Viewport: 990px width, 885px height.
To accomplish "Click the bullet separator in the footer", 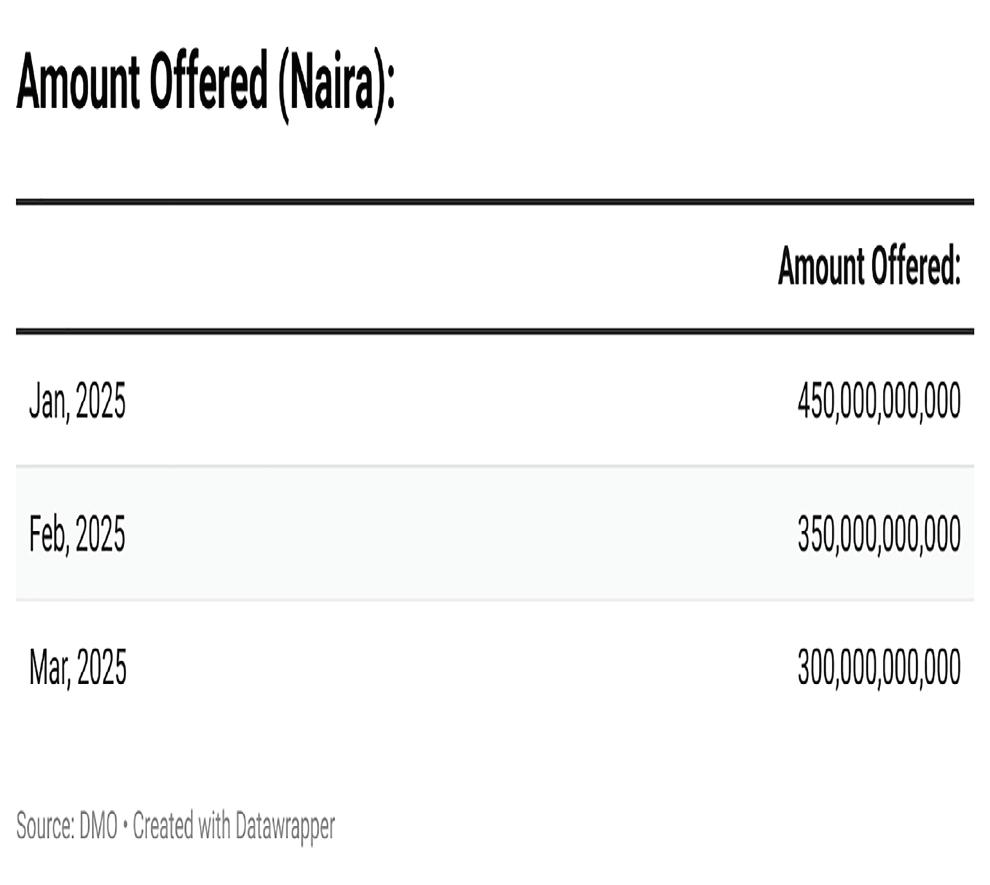I will pos(125,827).
